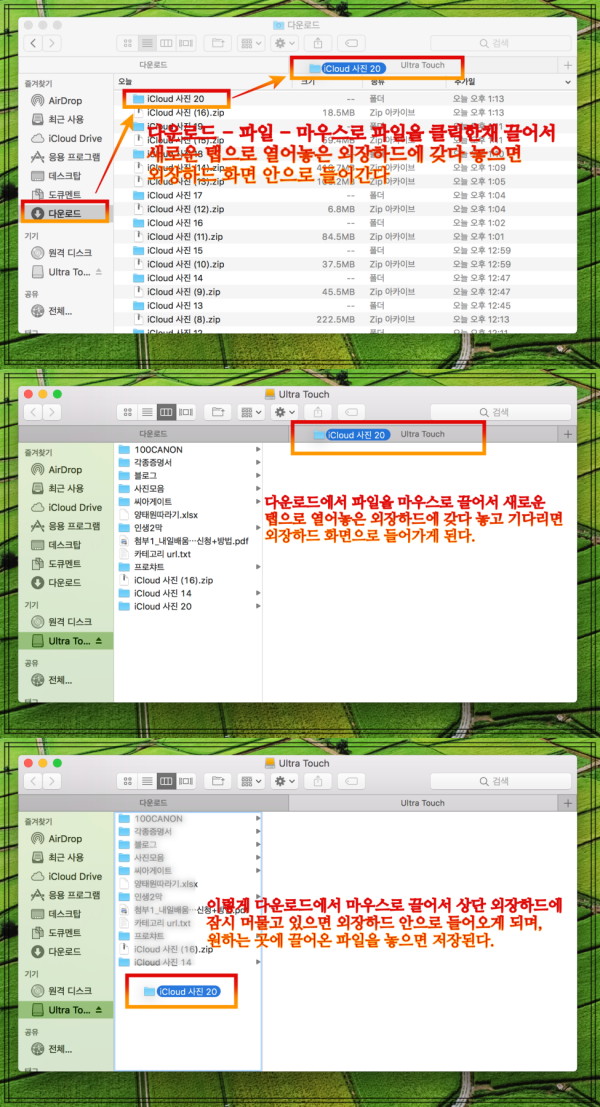
Task: Click edit tags button in top 다운로드 window
Action: (352, 43)
